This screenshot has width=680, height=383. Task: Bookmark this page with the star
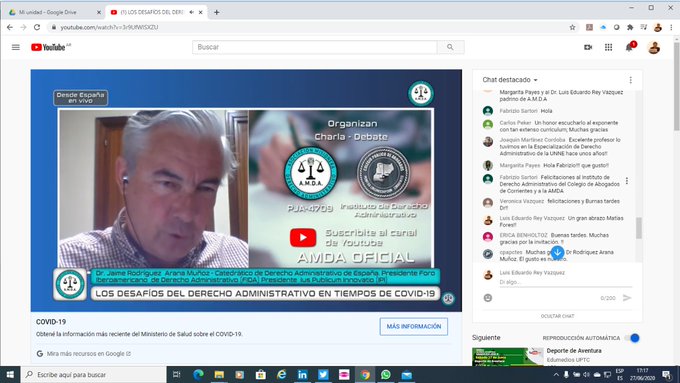[x=572, y=27]
